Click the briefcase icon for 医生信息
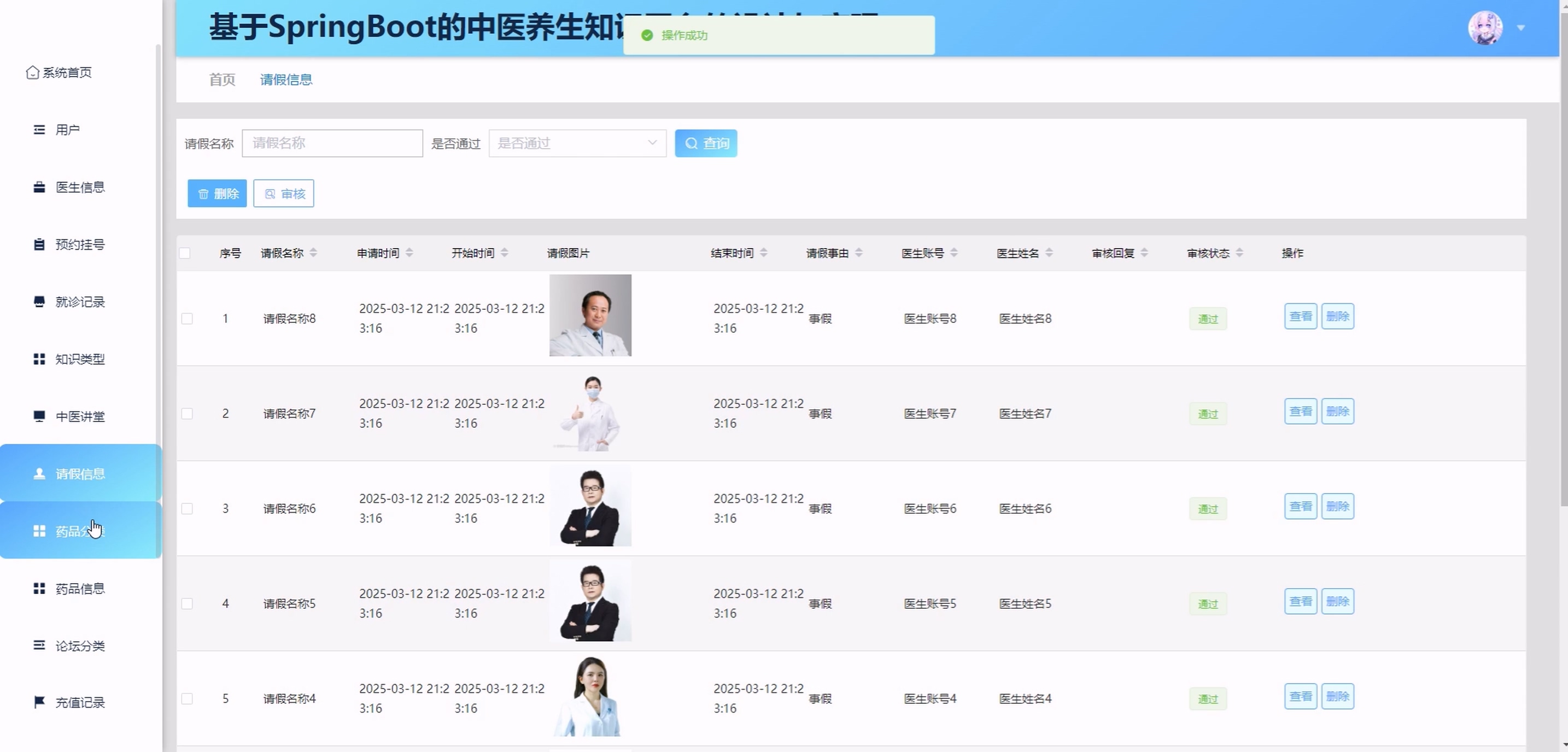The width and height of the screenshot is (1568, 752). click(x=39, y=187)
